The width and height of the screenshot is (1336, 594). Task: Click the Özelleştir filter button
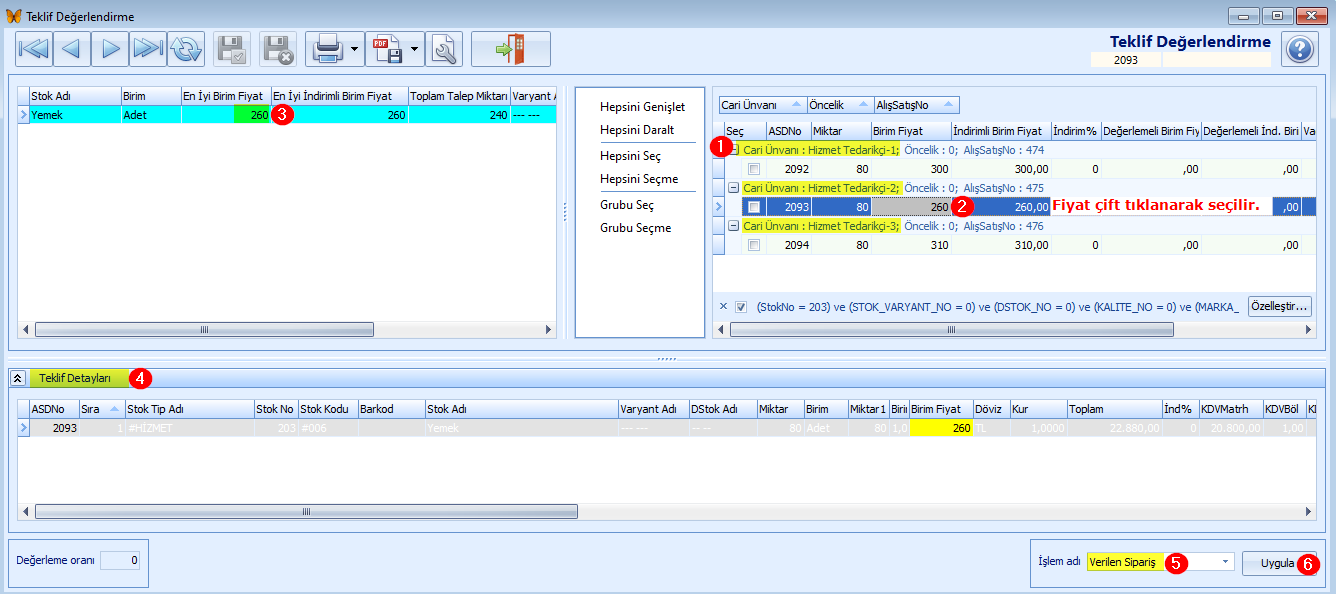[x=1279, y=307]
